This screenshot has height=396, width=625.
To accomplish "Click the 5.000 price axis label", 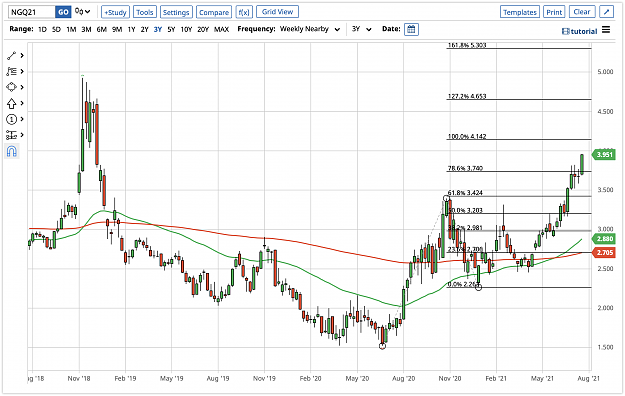I will point(605,72).
